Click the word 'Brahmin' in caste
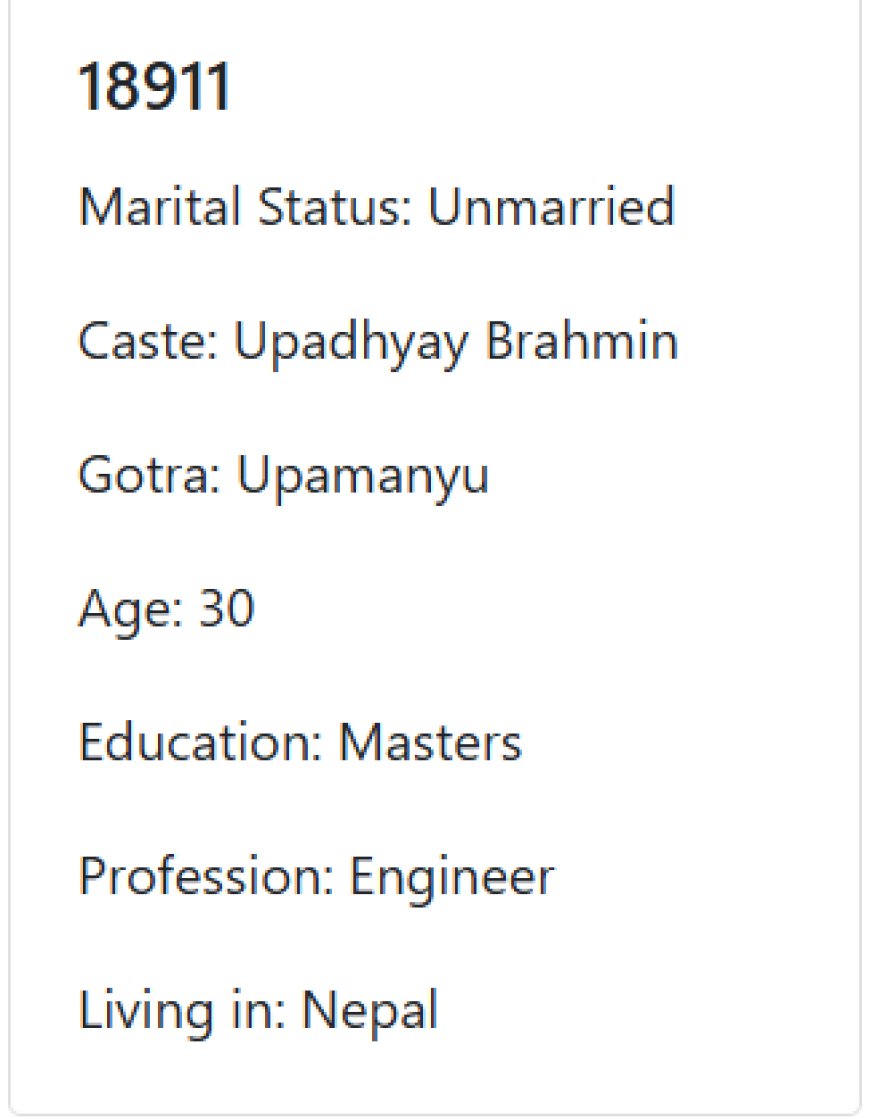The image size is (870, 1119). 582,340
